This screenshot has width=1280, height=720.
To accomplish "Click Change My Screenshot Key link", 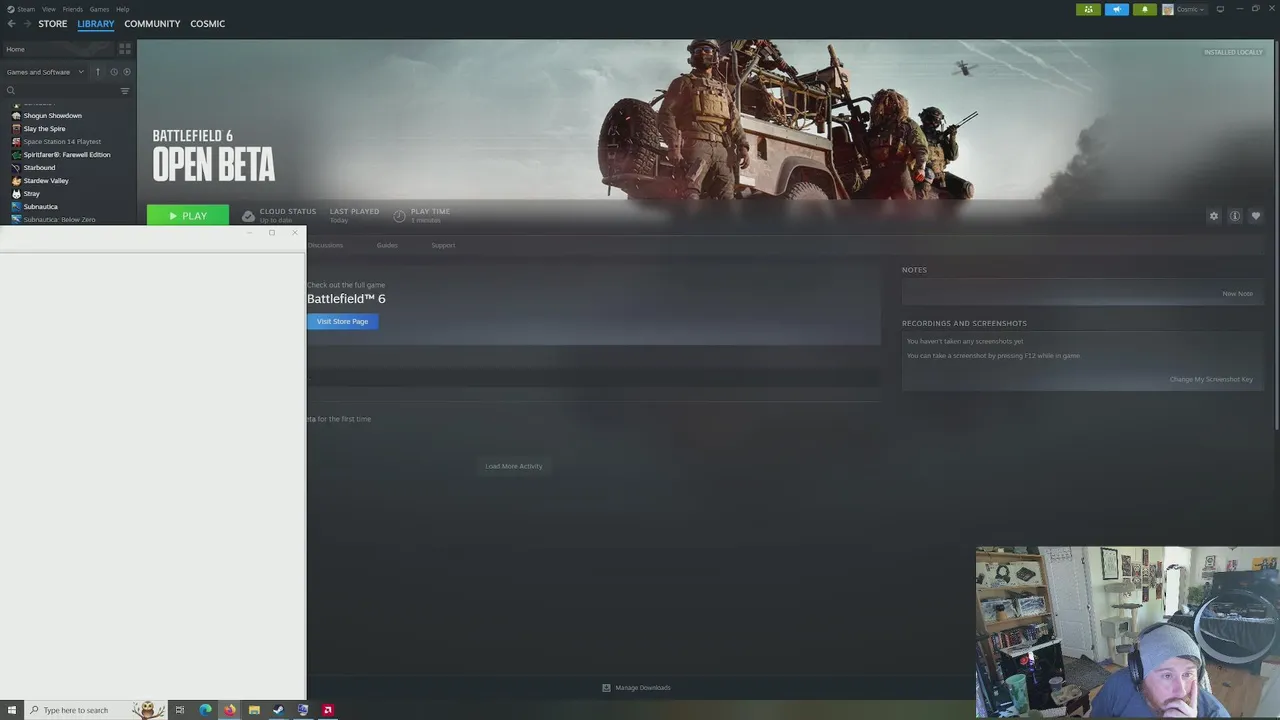I will click(1211, 379).
